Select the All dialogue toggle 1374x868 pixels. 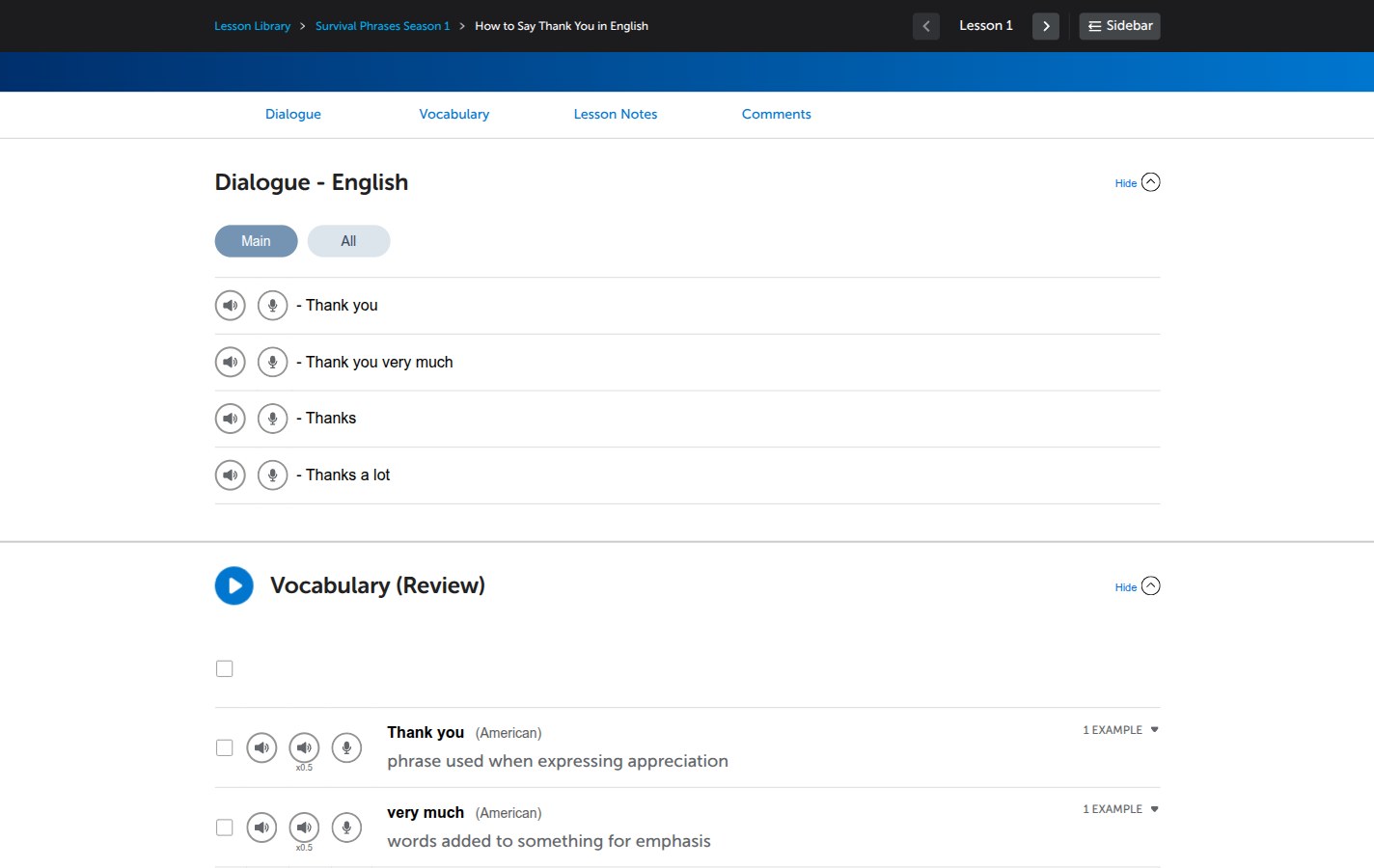[348, 241]
